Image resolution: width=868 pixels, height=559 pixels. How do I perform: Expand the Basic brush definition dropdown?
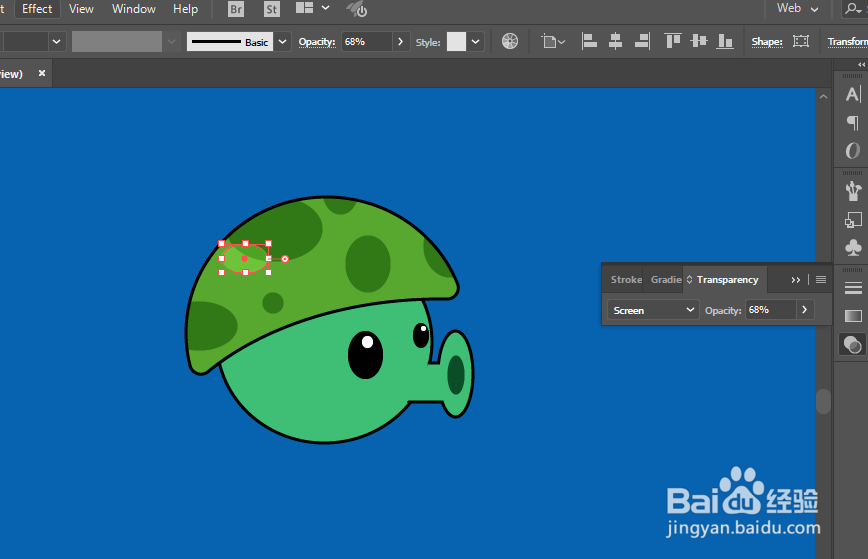click(282, 42)
